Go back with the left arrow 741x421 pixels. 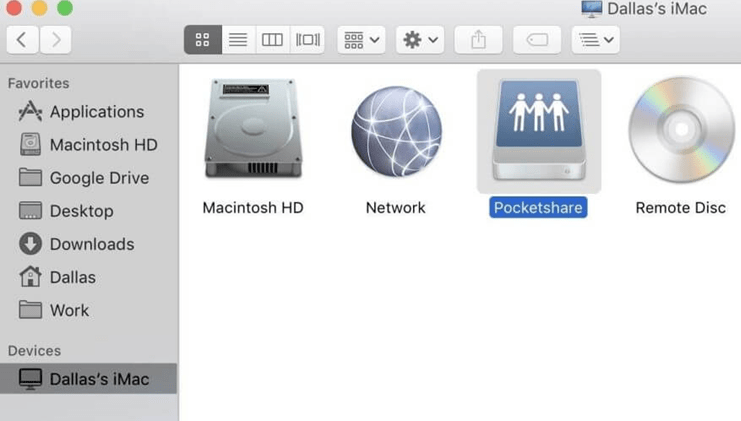[22, 40]
